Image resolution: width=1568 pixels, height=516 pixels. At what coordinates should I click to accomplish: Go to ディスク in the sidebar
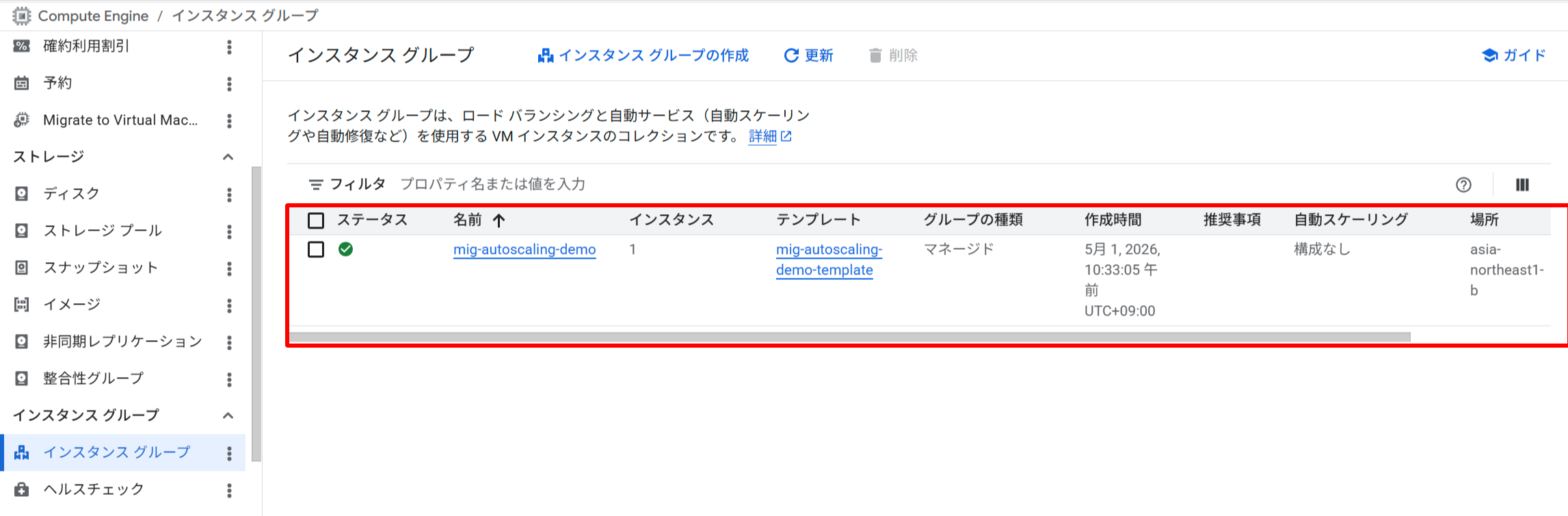72,194
